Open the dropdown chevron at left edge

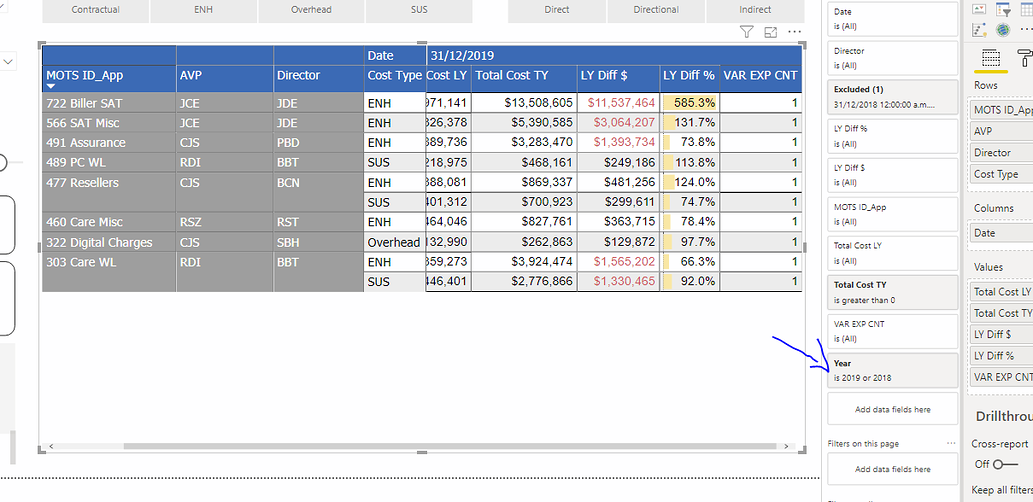tap(9, 61)
